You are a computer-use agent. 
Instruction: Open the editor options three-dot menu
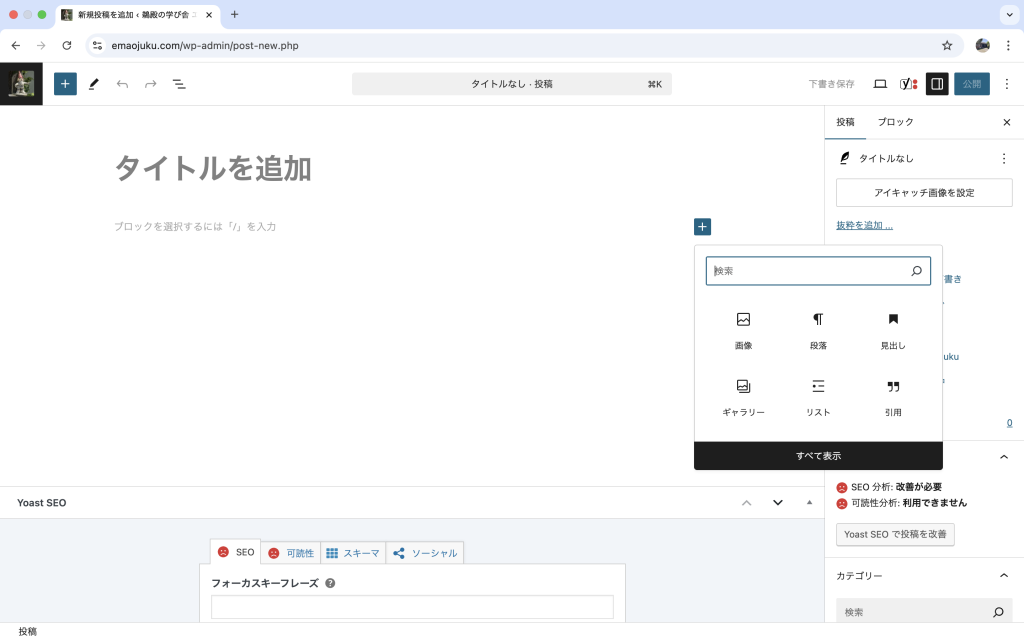1007,84
